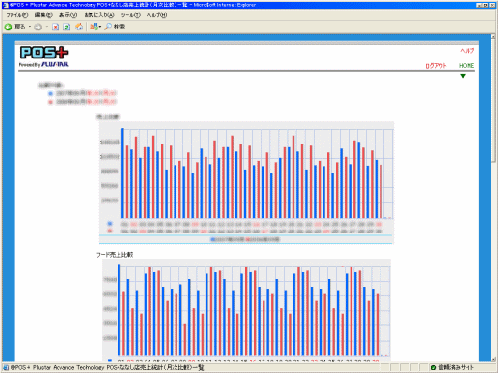
Task: Click the Refresh page icon
Action: coord(67,27)
